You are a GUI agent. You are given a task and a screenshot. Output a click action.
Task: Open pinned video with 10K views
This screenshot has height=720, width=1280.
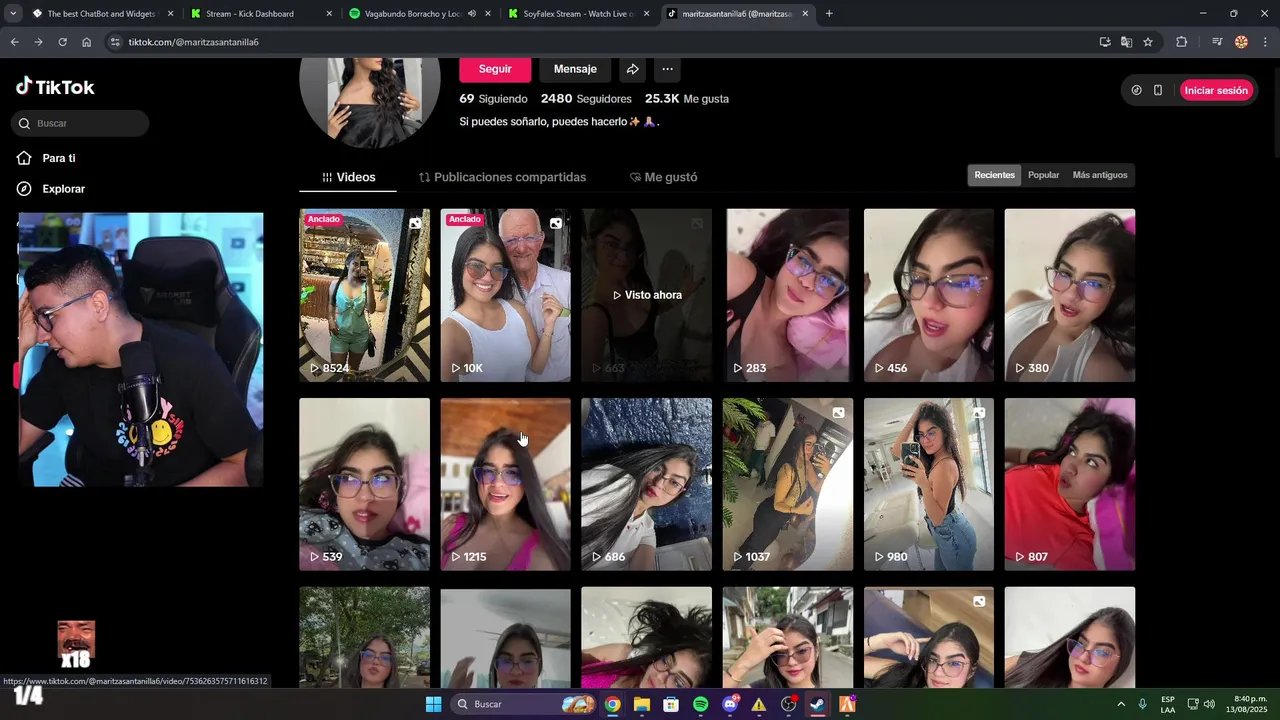point(505,295)
